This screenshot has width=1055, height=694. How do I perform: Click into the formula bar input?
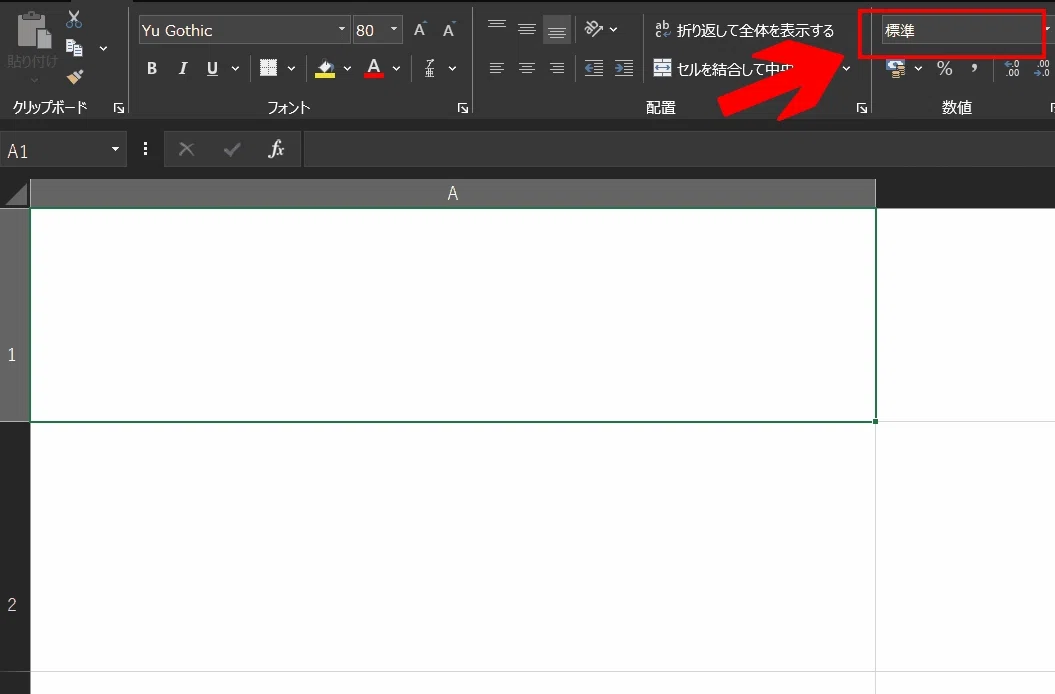(x=679, y=149)
